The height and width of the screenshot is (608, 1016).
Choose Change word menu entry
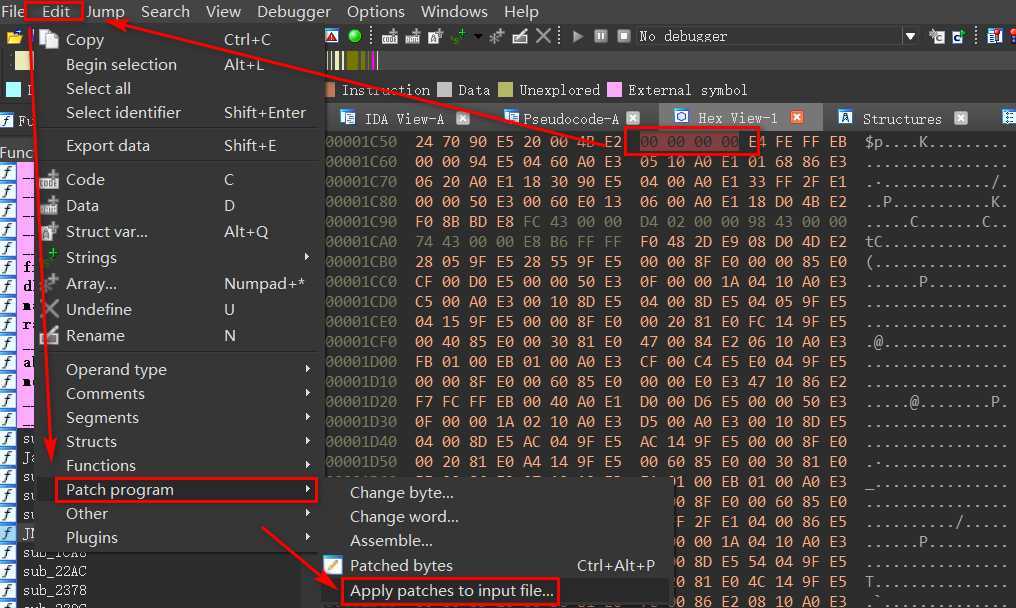(x=404, y=517)
